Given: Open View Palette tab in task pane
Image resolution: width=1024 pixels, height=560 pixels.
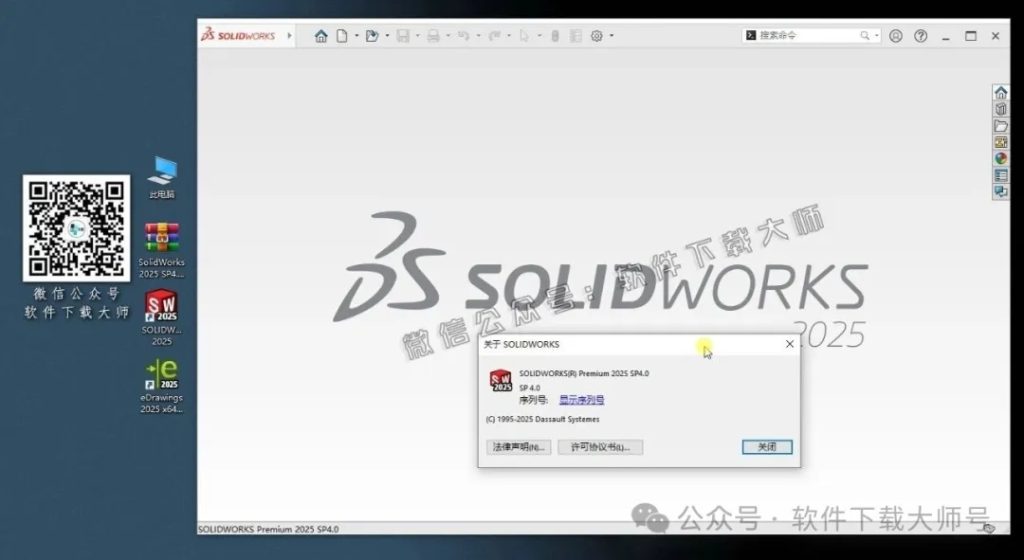Looking at the screenshot, I should coord(1000,142).
